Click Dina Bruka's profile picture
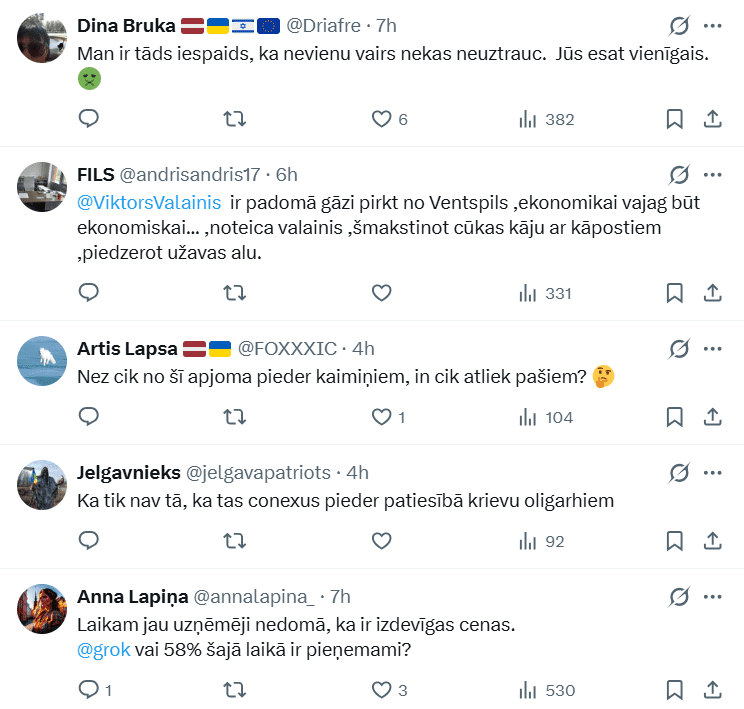Viewport: 744px width, 709px height. point(43,38)
